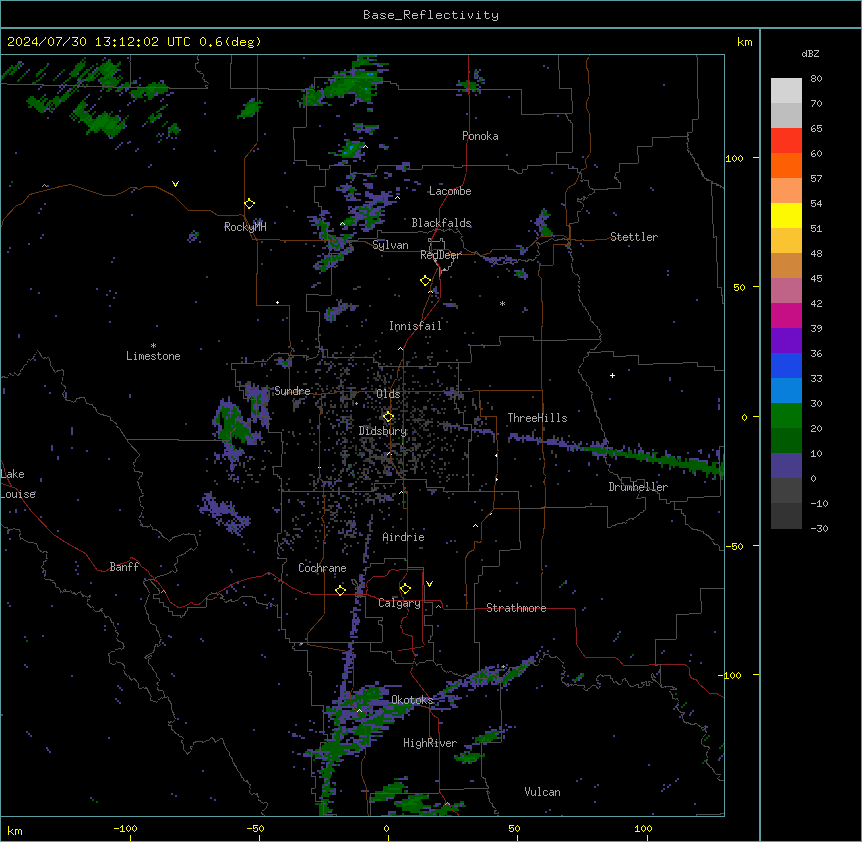Select the yellow diamond between Olds and Didsbury
The height and width of the screenshot is (842, 862).
(388, 417)
